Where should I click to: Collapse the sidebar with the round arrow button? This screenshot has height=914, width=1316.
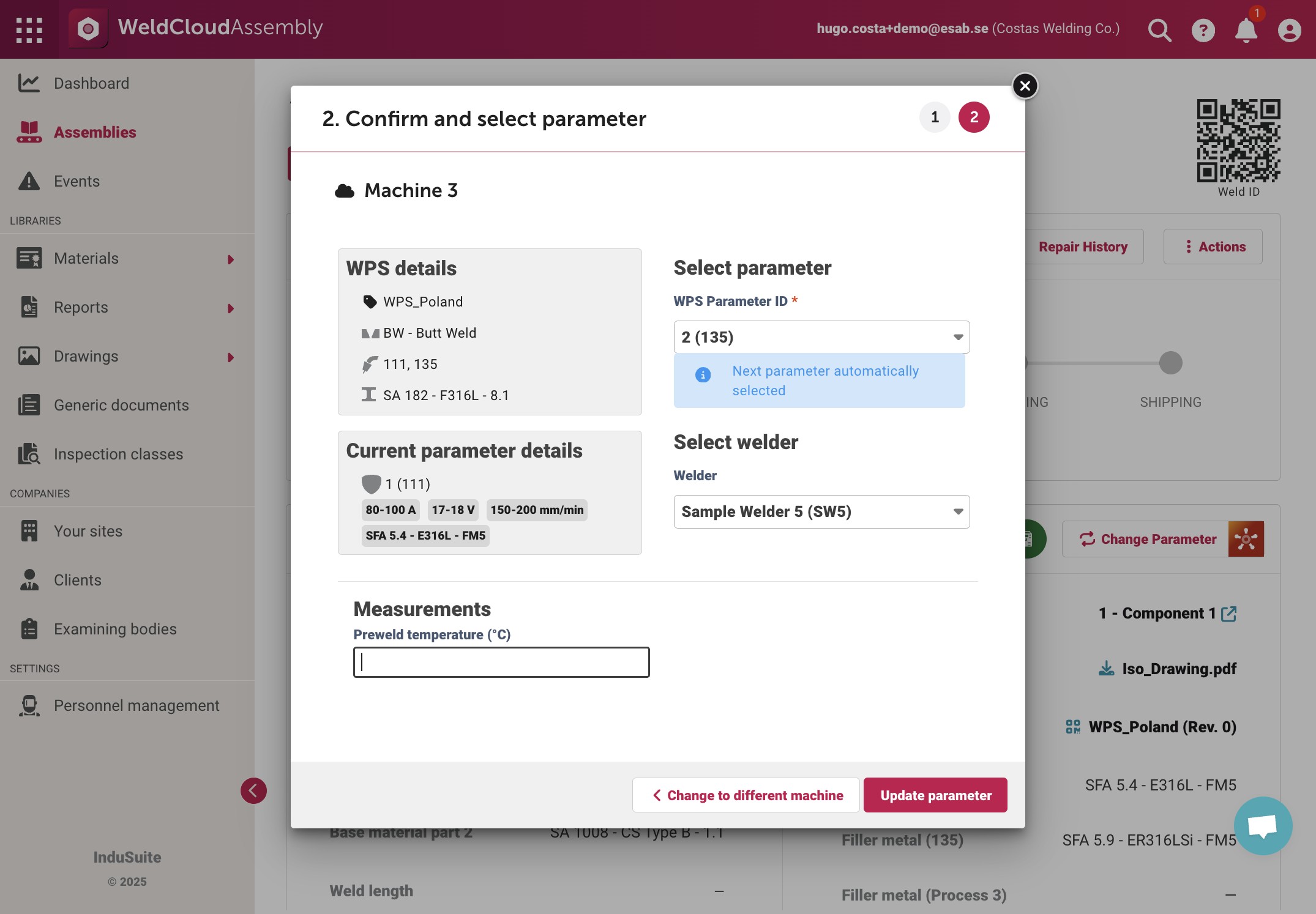click(x=253, y=790)
